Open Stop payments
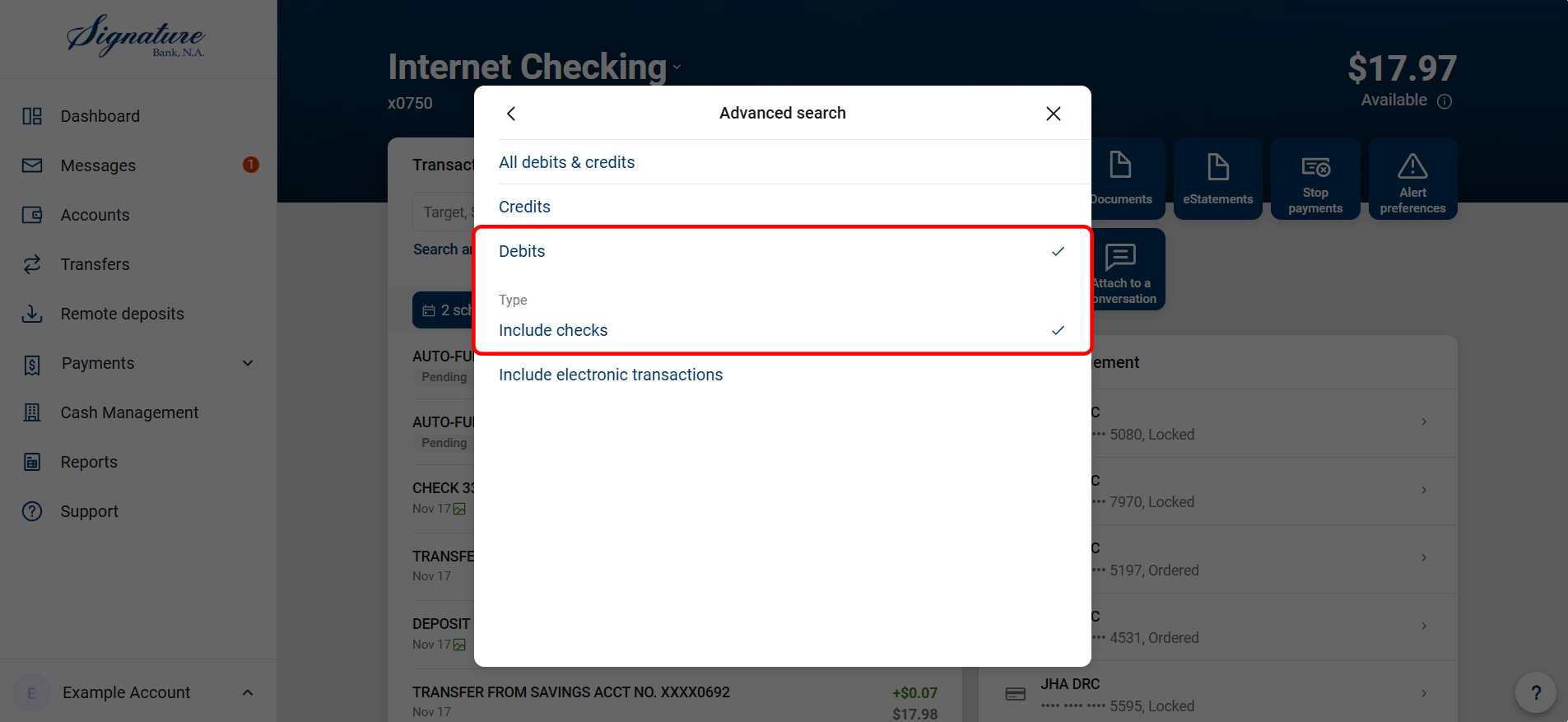 point(1314,178)
